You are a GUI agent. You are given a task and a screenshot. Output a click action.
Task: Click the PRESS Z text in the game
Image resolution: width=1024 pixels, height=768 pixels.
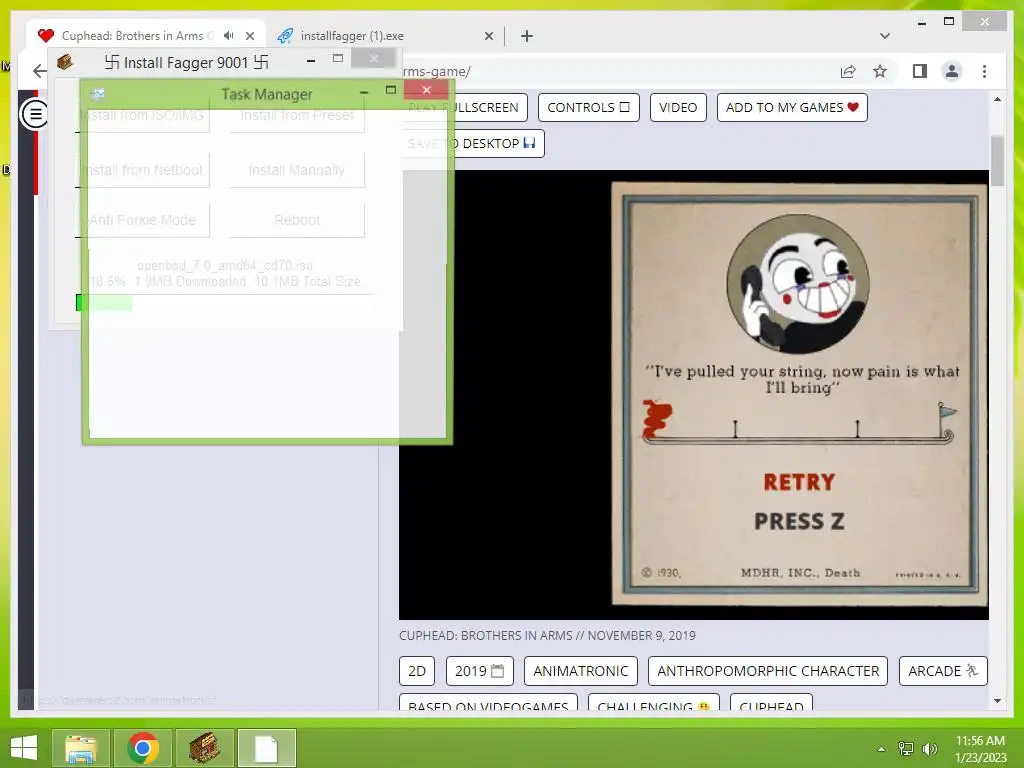[x=799, y=521]
